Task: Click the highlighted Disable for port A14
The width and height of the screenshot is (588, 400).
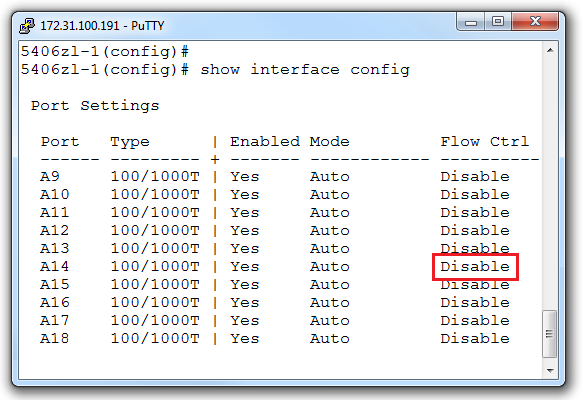Action: (x=475, y=267)
